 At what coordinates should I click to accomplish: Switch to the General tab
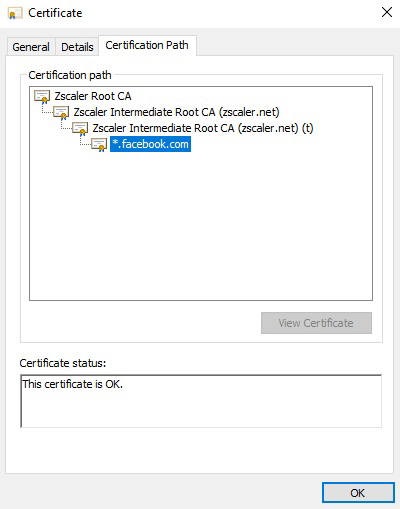pos(31,47)
